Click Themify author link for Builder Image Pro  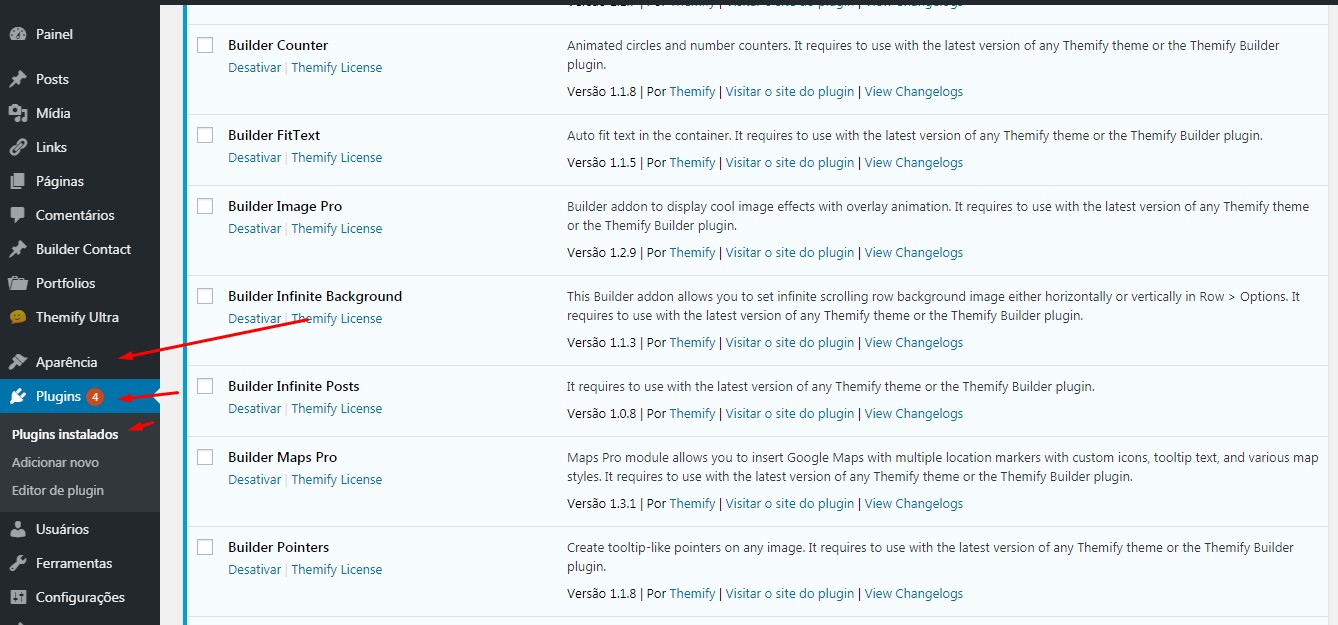click(x=692, y=253)
